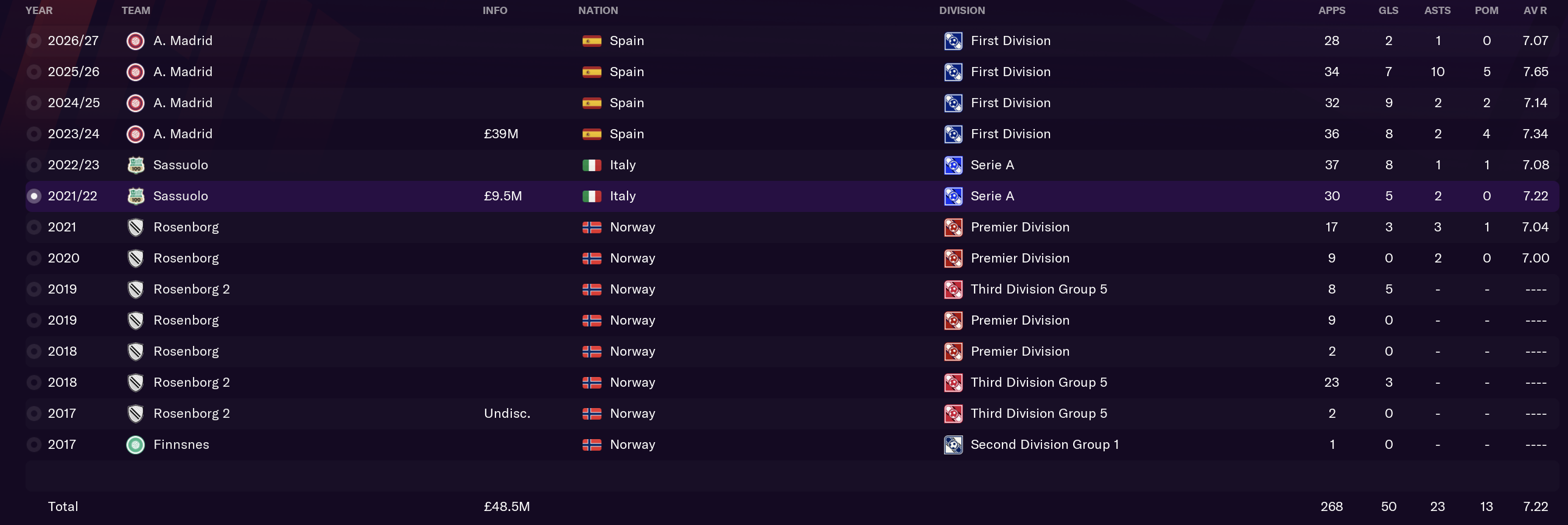Select the 2023/24 season radio button
1568x525 pixels.
(x=34, y=134)
